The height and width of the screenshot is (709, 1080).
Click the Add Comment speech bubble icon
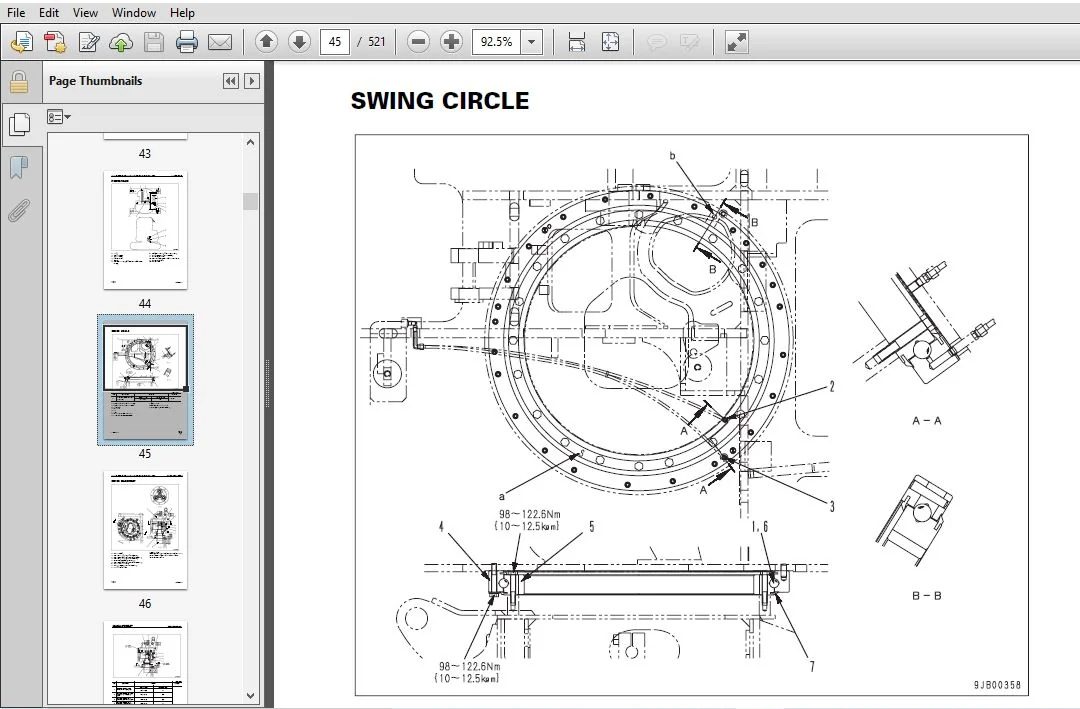click(656, 42)
